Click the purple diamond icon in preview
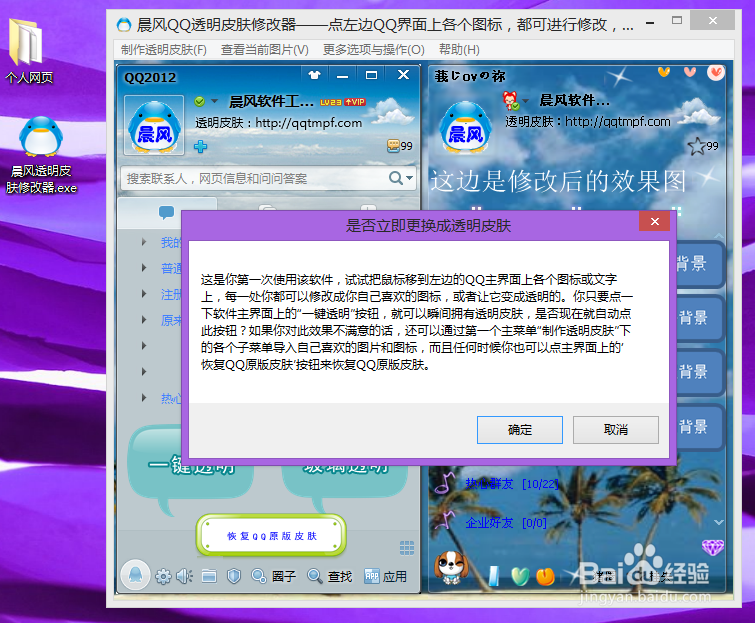 (x=713, y=547)
